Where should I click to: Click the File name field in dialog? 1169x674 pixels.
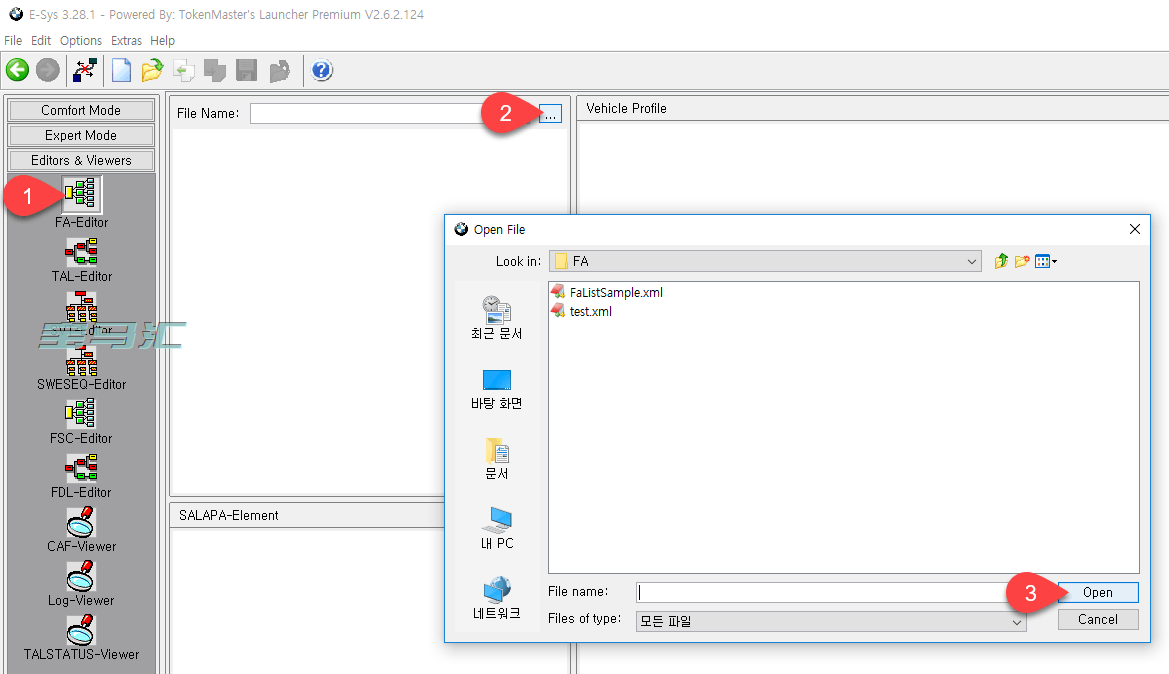pyautogui.click(x=820, y=592)
